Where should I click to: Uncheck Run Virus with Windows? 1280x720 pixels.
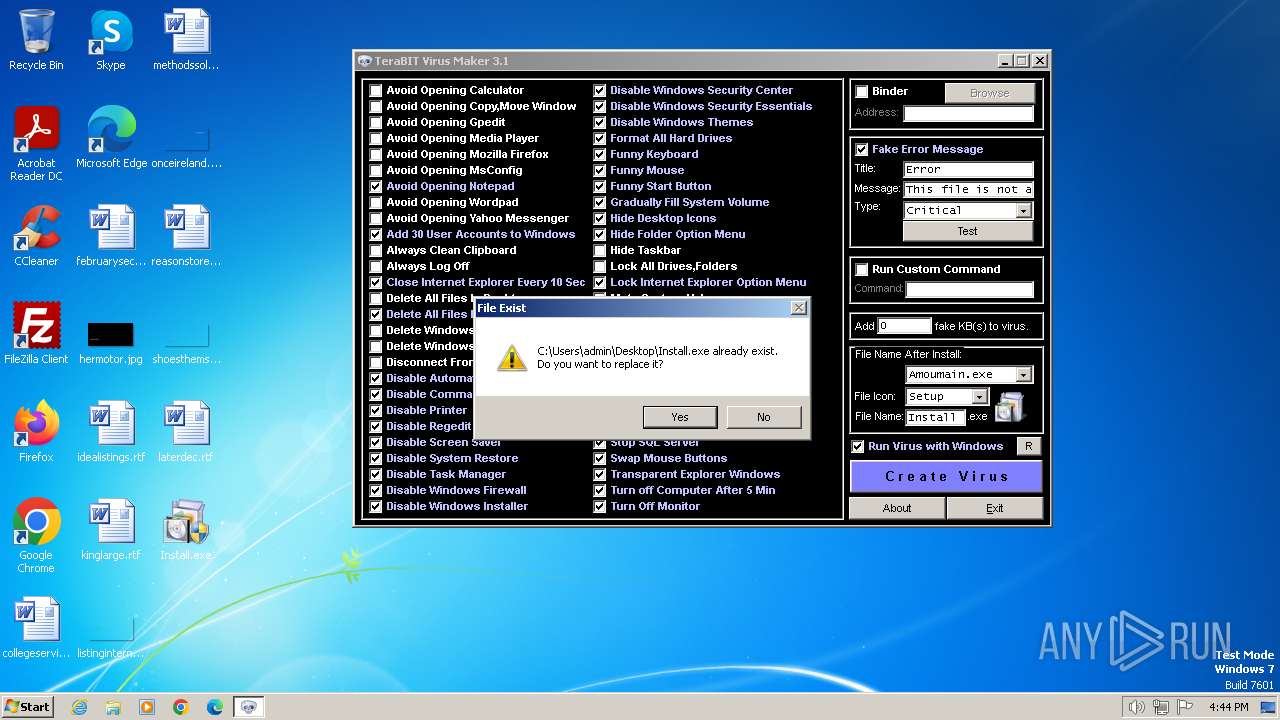point(858,446)
